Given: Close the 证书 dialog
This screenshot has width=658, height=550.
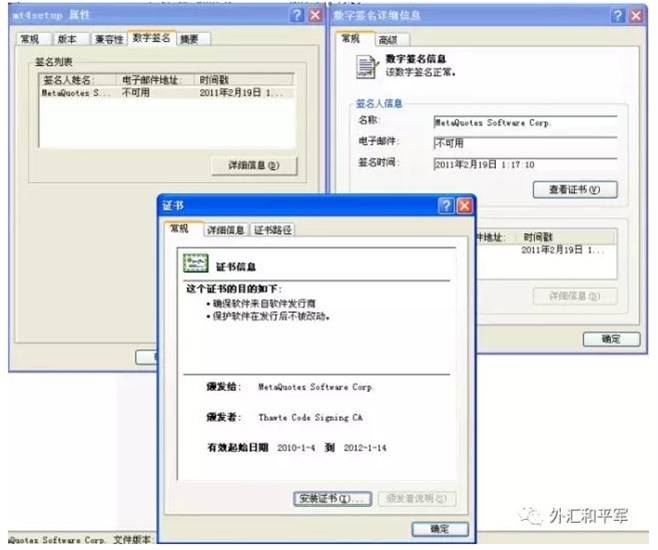Looking at the screenshot, I should 465,206.
